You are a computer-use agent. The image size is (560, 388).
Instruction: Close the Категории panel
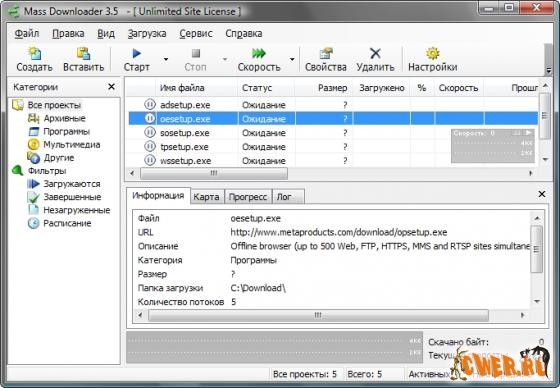coord(111,87)
